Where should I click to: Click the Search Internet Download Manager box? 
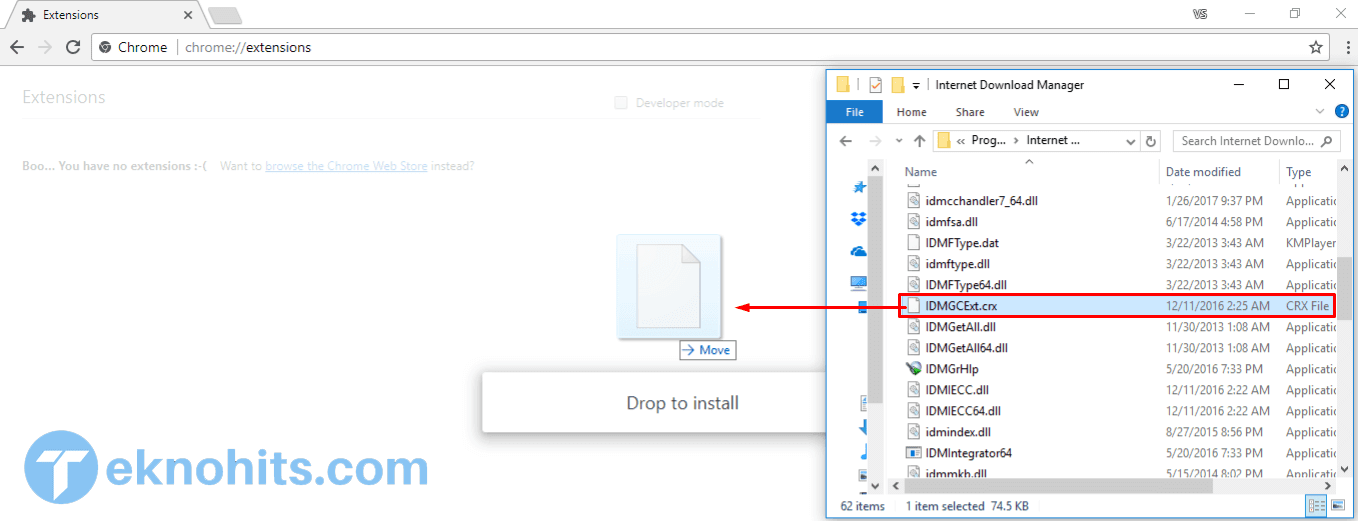(x=1255, y=141)
